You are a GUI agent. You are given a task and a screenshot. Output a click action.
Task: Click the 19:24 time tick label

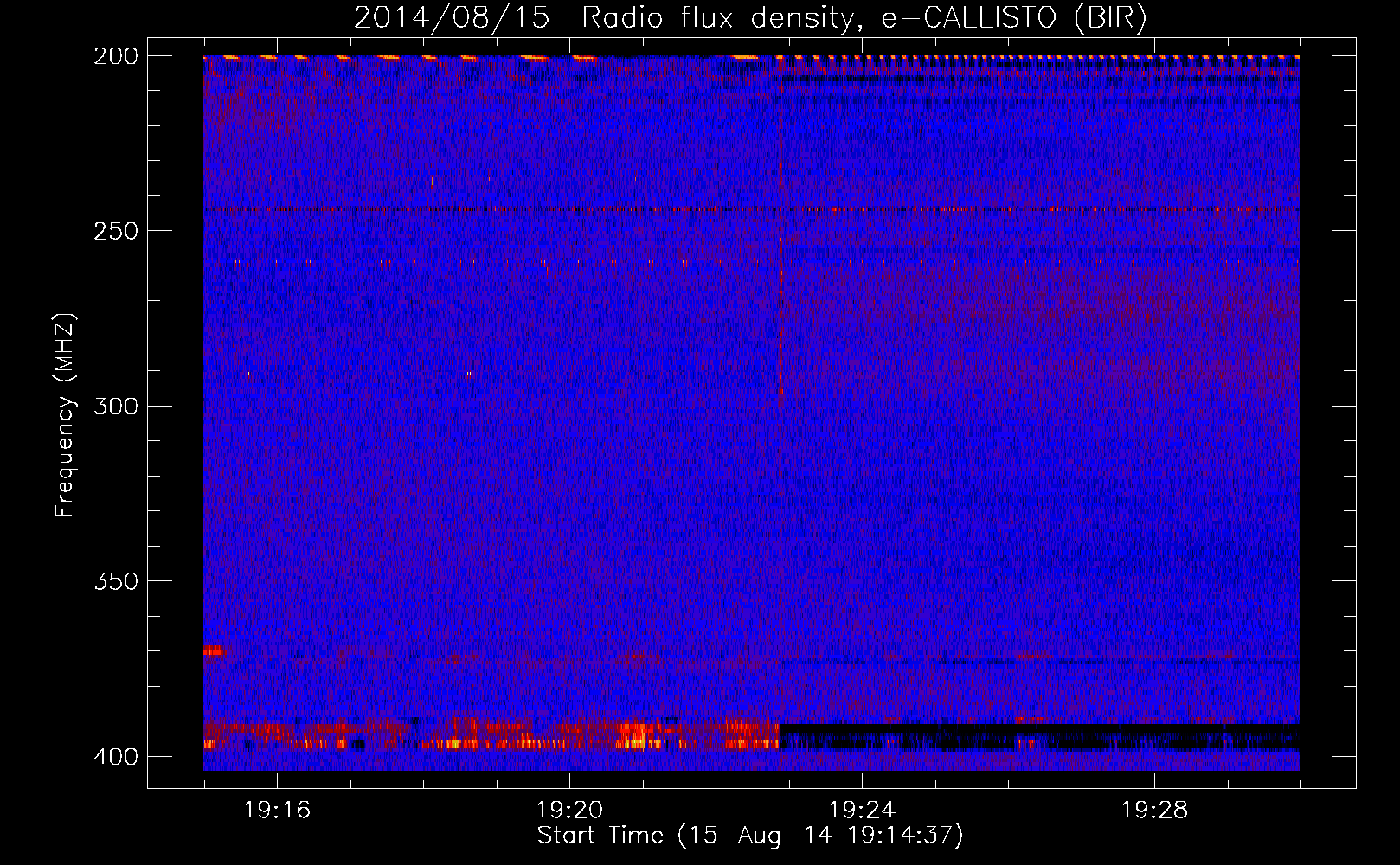[x=862, y=811]
